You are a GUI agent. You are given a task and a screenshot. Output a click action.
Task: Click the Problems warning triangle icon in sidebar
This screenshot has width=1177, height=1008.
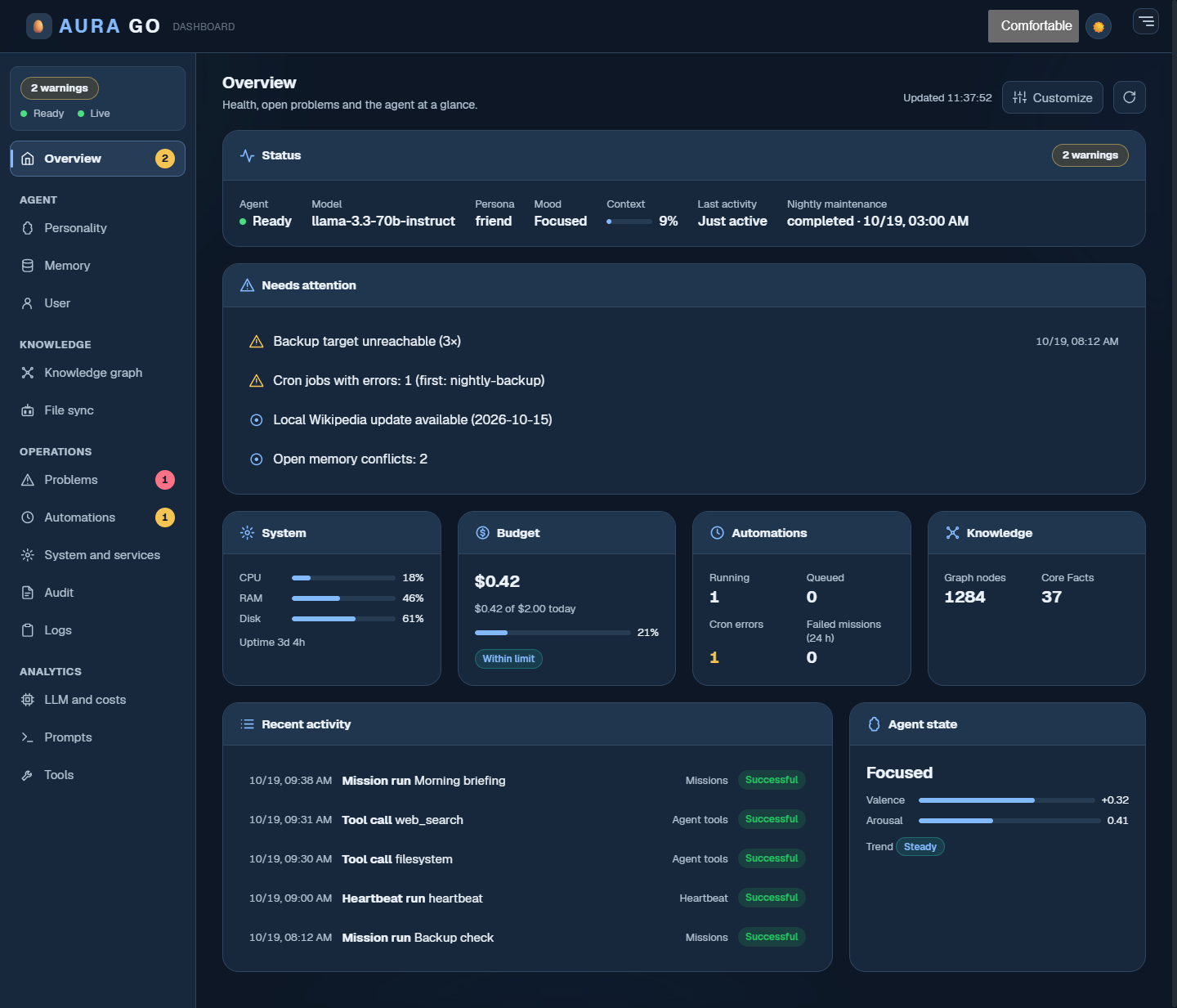pyautogui.click(x=28, y=480)
